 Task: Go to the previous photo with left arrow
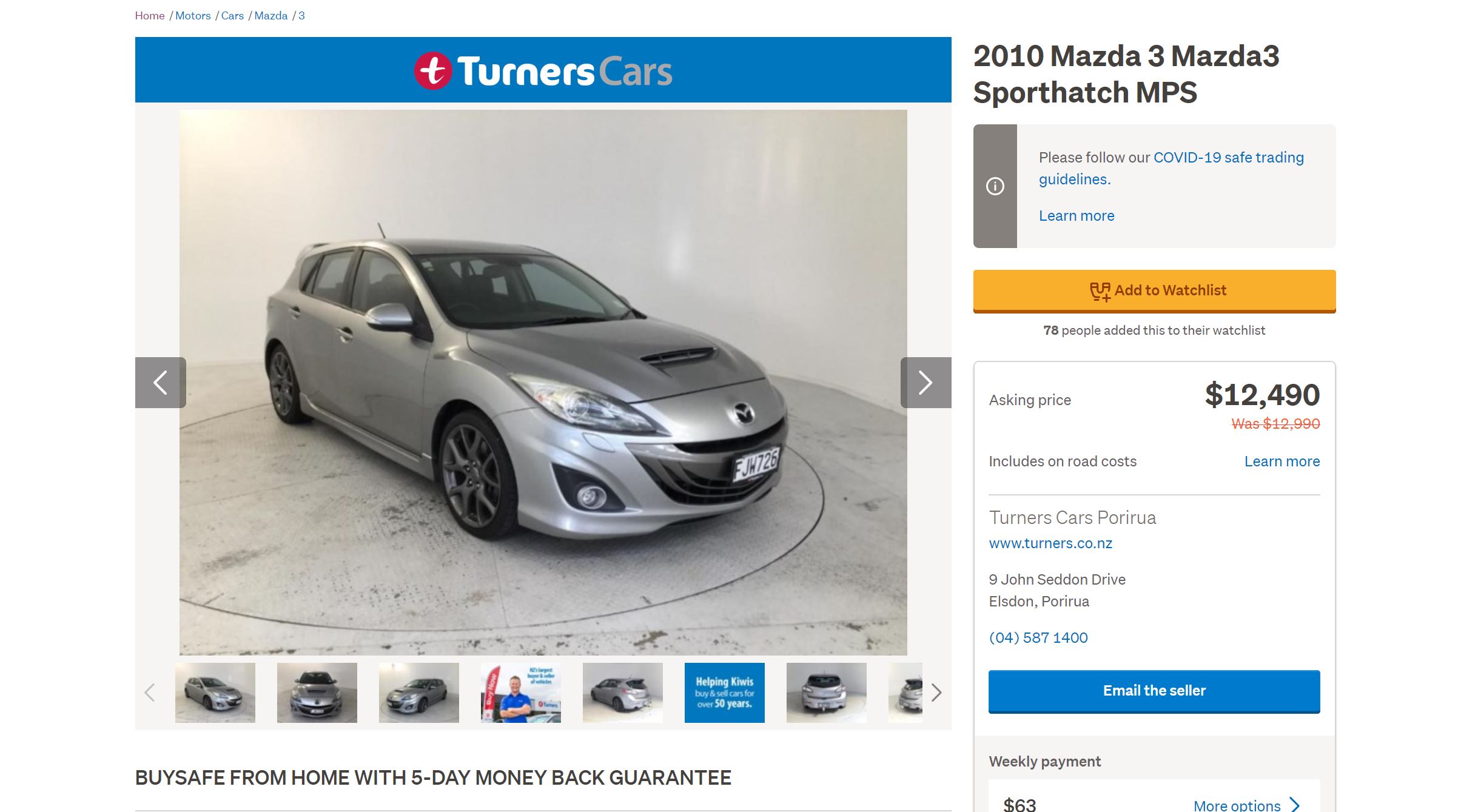pos(160,383)
